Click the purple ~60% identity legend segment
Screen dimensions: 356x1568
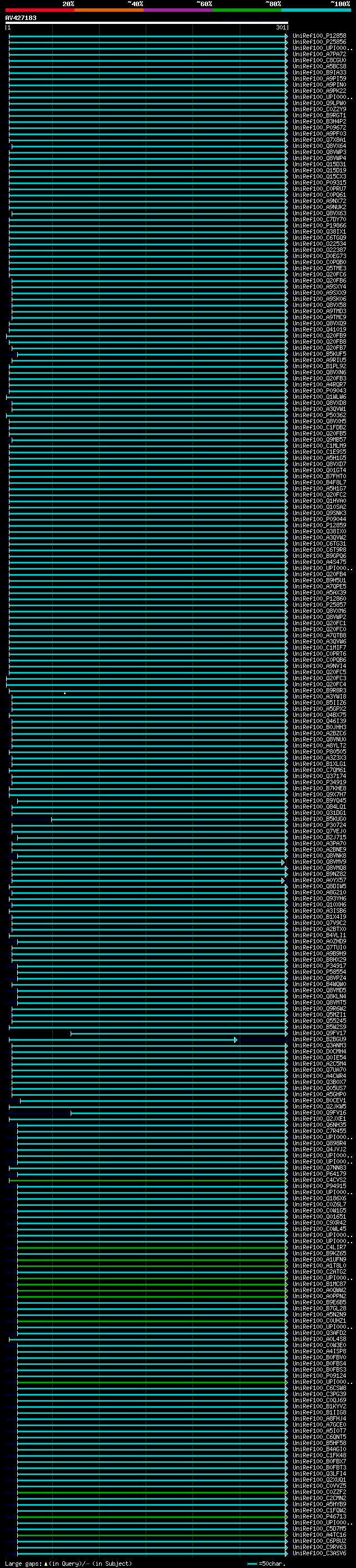[179, 10]
